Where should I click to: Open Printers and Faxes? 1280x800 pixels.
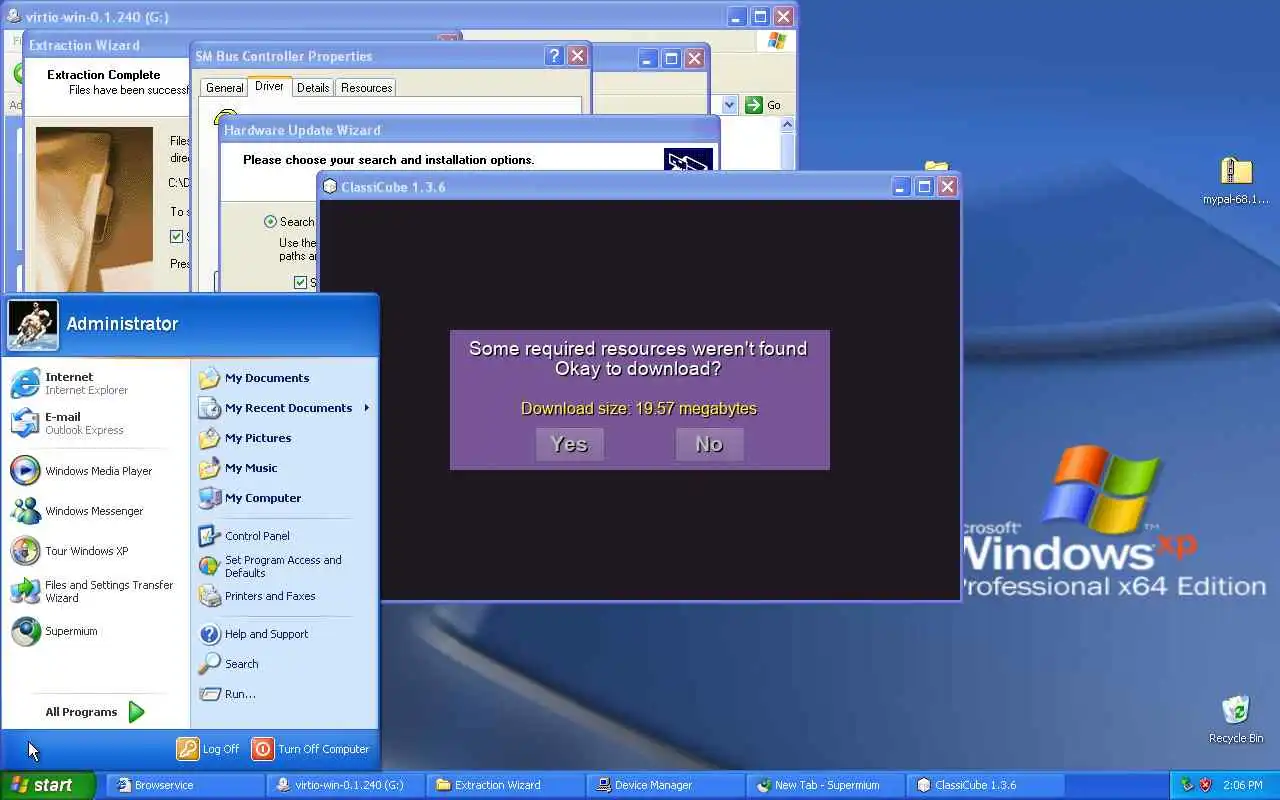pyautogui.click(x=284, y=596)
